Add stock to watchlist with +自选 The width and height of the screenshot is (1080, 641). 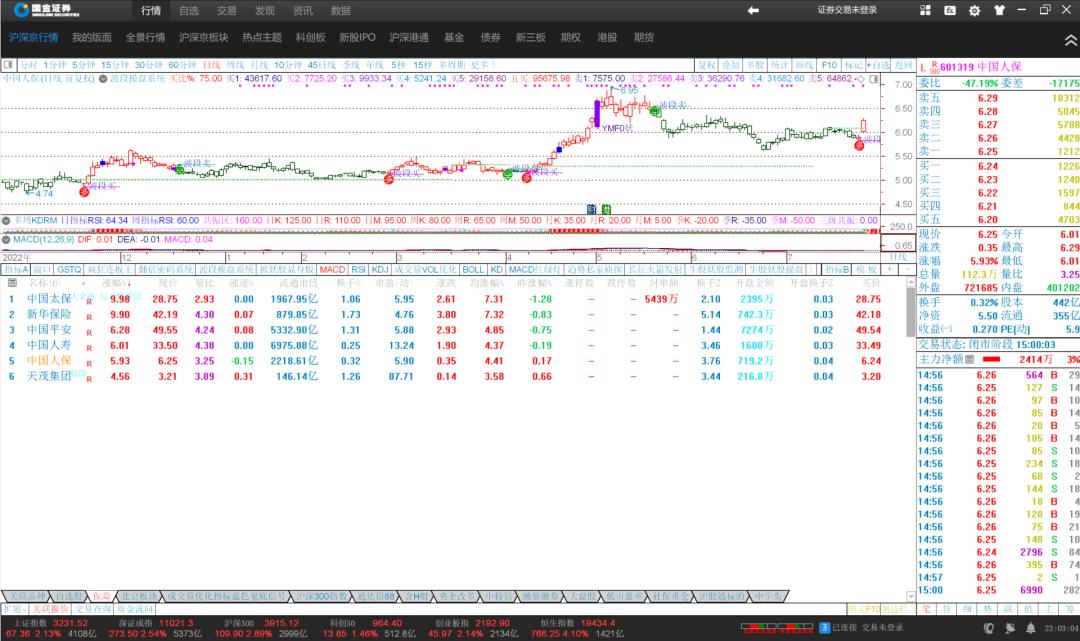(878, 64)
